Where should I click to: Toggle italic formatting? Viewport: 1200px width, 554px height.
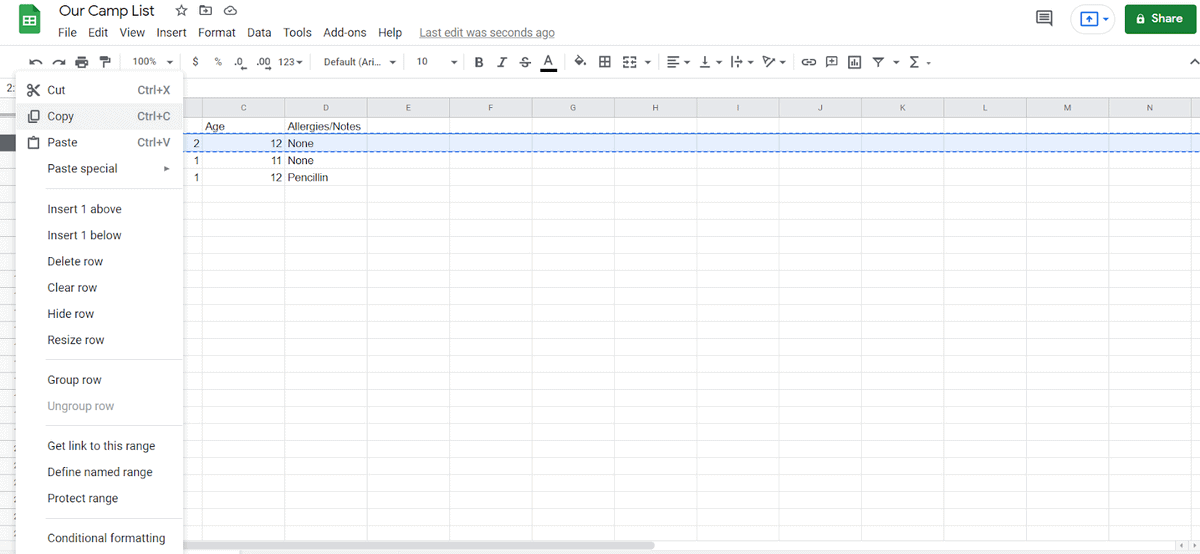pyautogui.click(x=502, y=62)
